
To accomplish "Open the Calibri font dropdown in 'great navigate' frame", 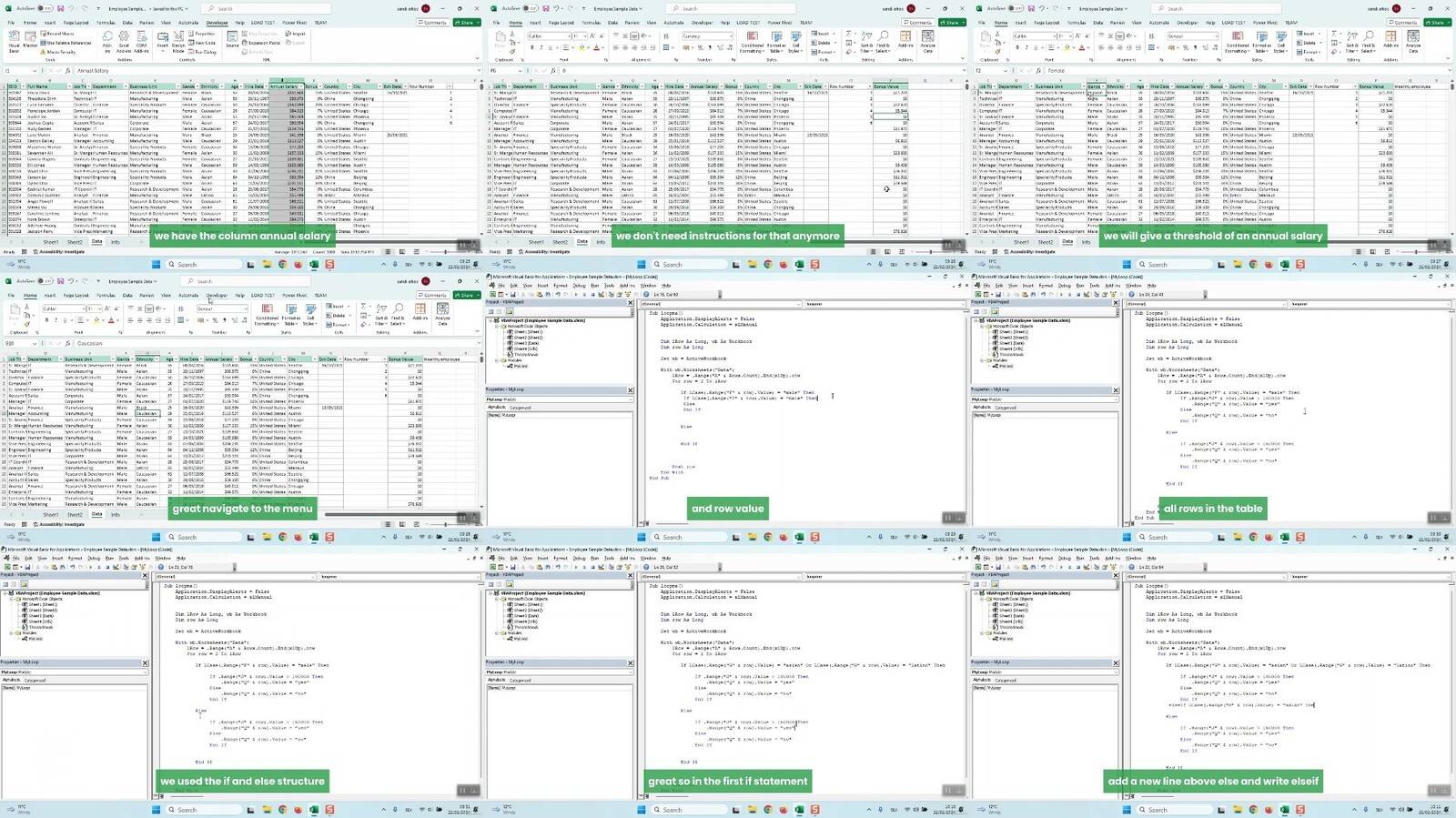I will [85, 308].
